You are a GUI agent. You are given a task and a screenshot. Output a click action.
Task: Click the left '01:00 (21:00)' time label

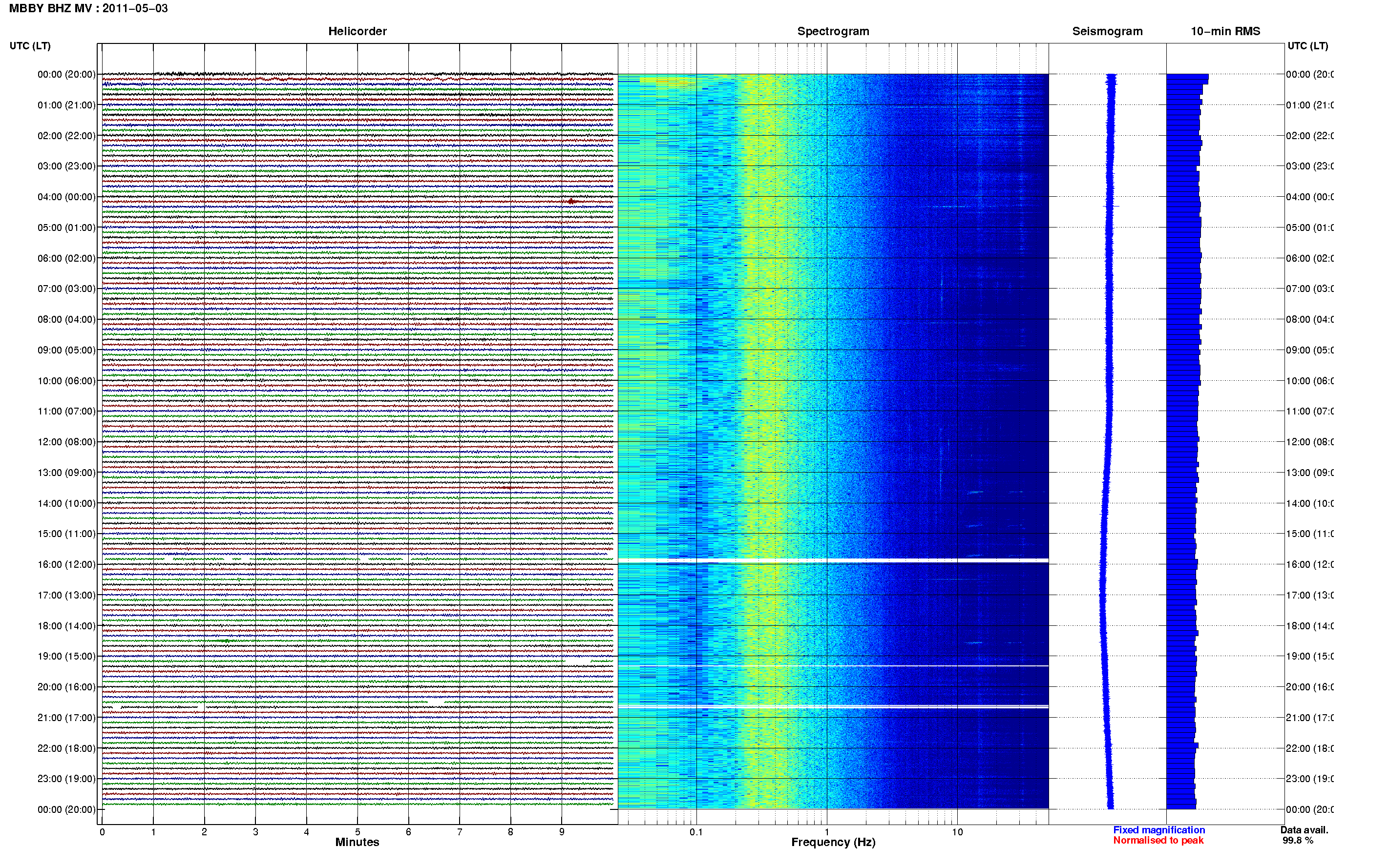(66, 105)
